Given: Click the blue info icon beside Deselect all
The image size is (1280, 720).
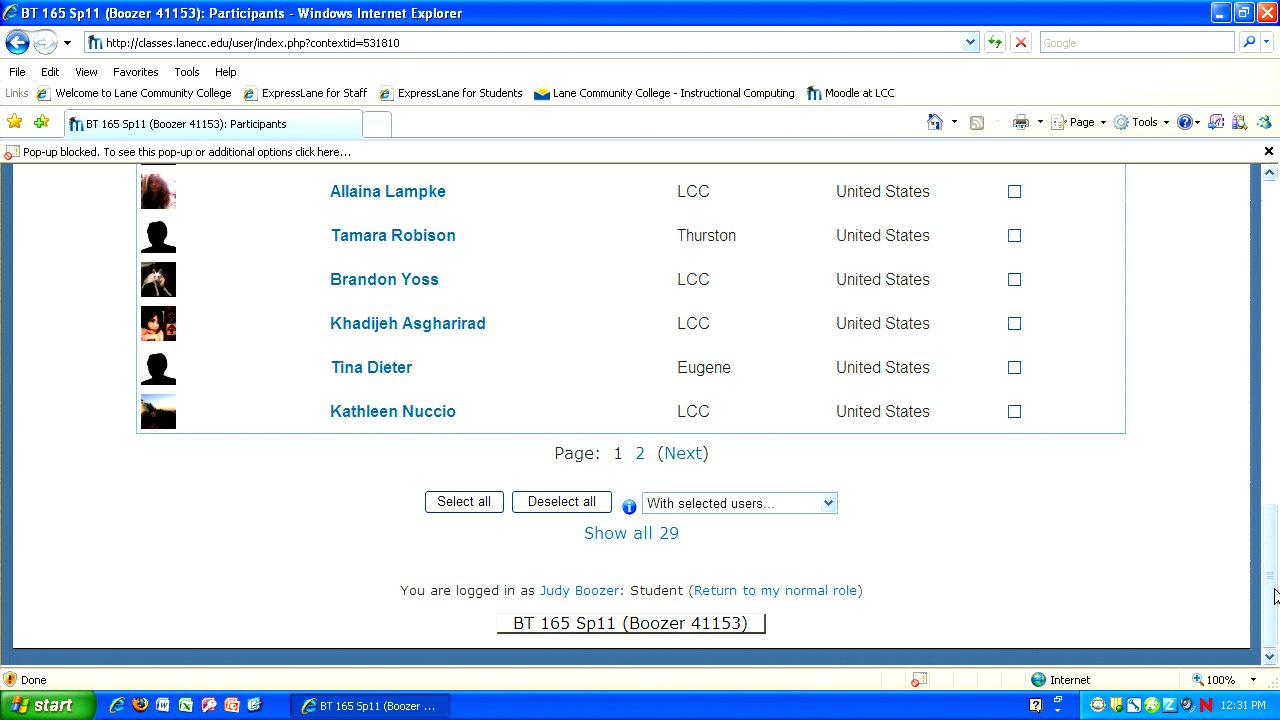Looking at the screenshot, I should coord(629,506).
